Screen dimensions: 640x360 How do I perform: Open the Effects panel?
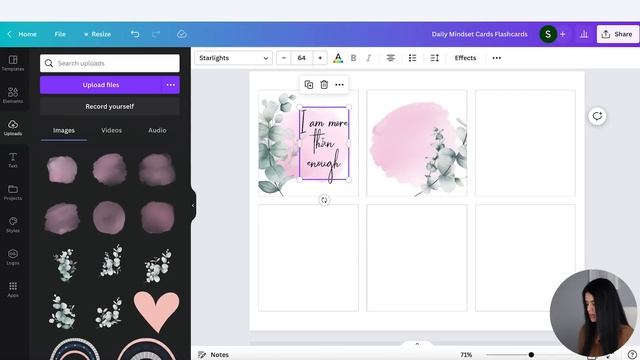(x=465, y=58)
